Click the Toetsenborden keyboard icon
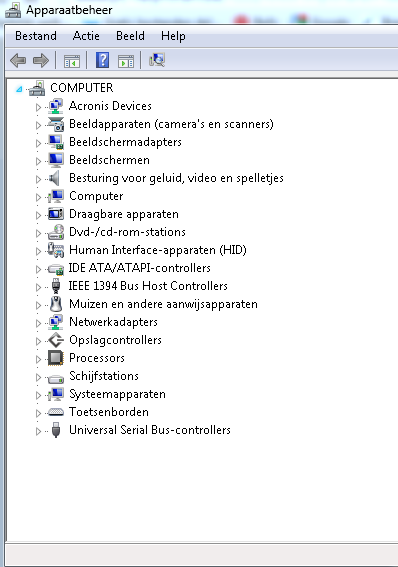This screenshot has height=567, width=398. point(56,412)
